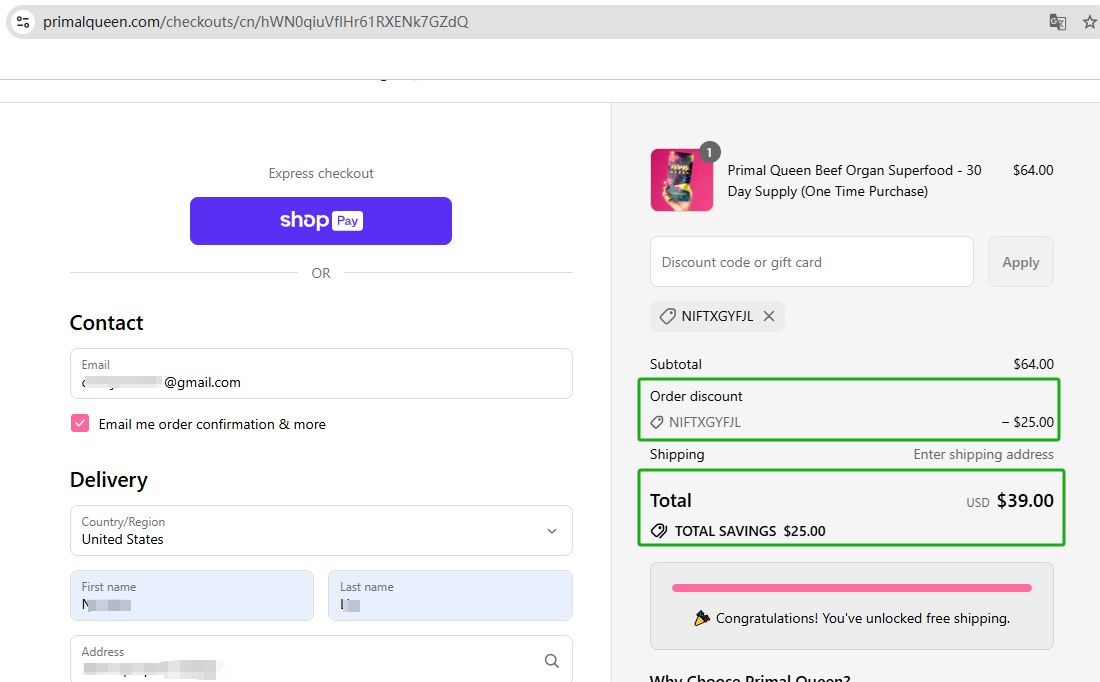Click the Discount code or gift card field

click(812, 262)
